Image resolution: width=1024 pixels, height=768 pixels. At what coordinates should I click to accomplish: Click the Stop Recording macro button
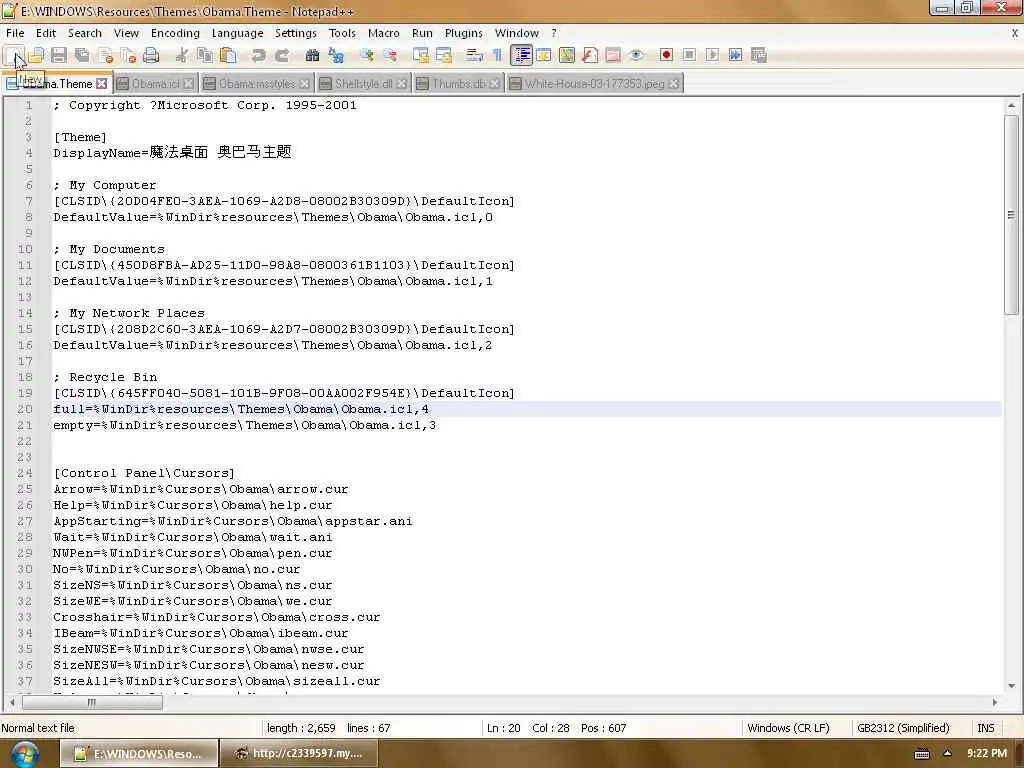[689, 56]
